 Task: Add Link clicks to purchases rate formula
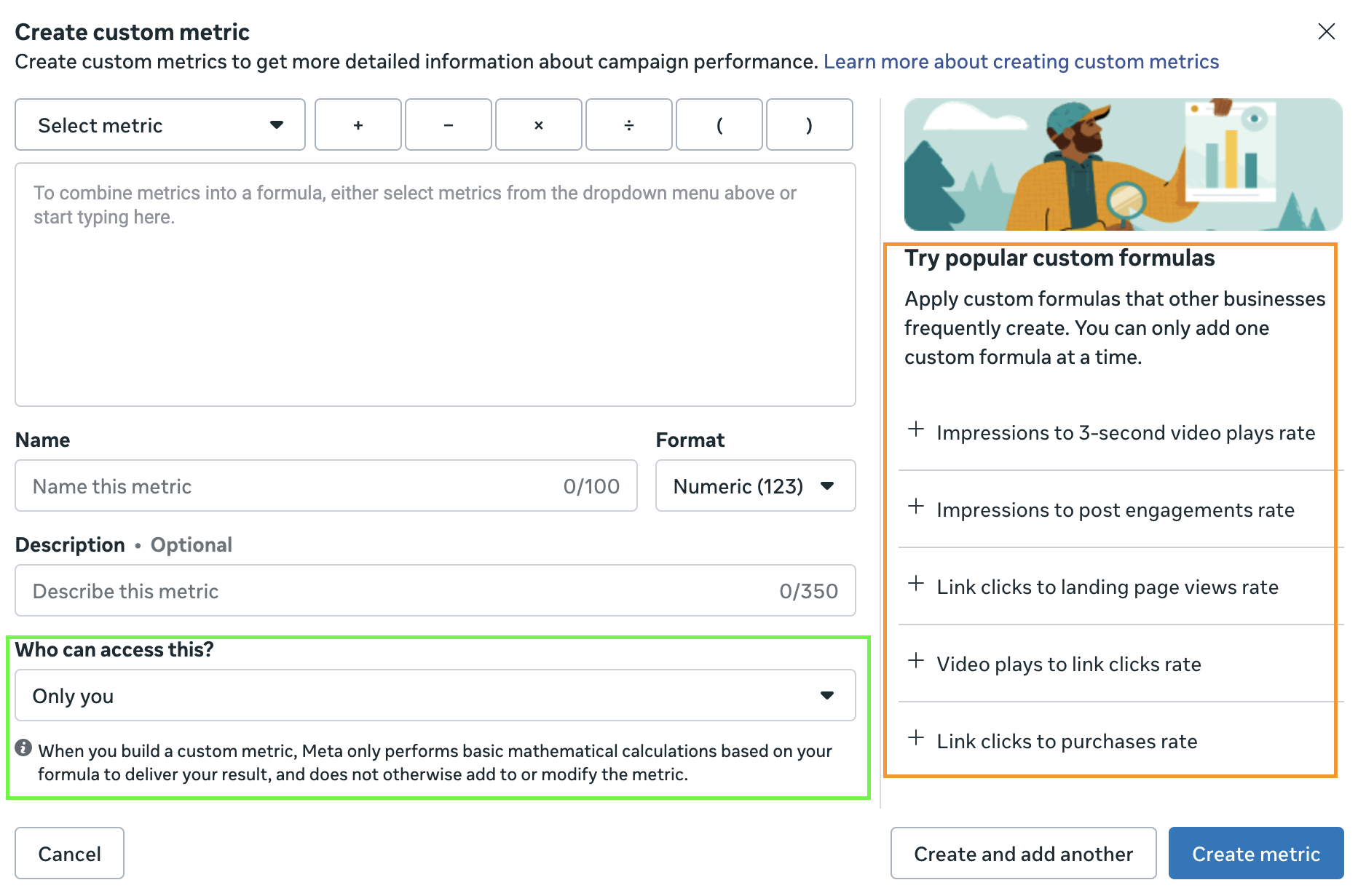[1066, 741]
